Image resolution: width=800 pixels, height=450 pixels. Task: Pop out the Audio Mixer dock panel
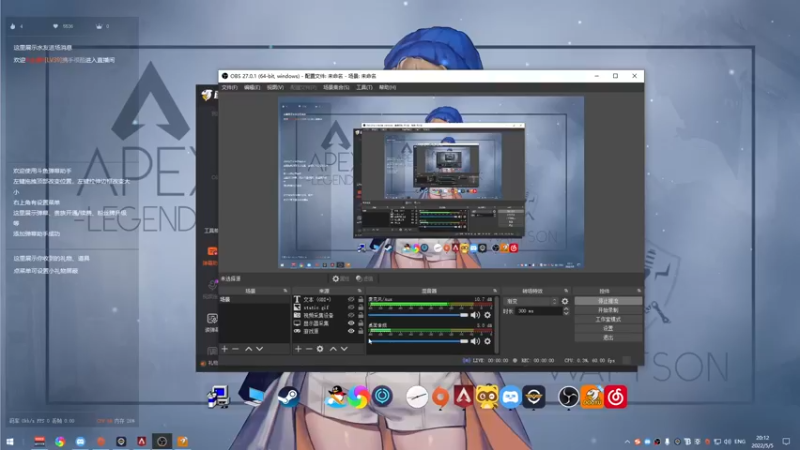coord(494,291)
